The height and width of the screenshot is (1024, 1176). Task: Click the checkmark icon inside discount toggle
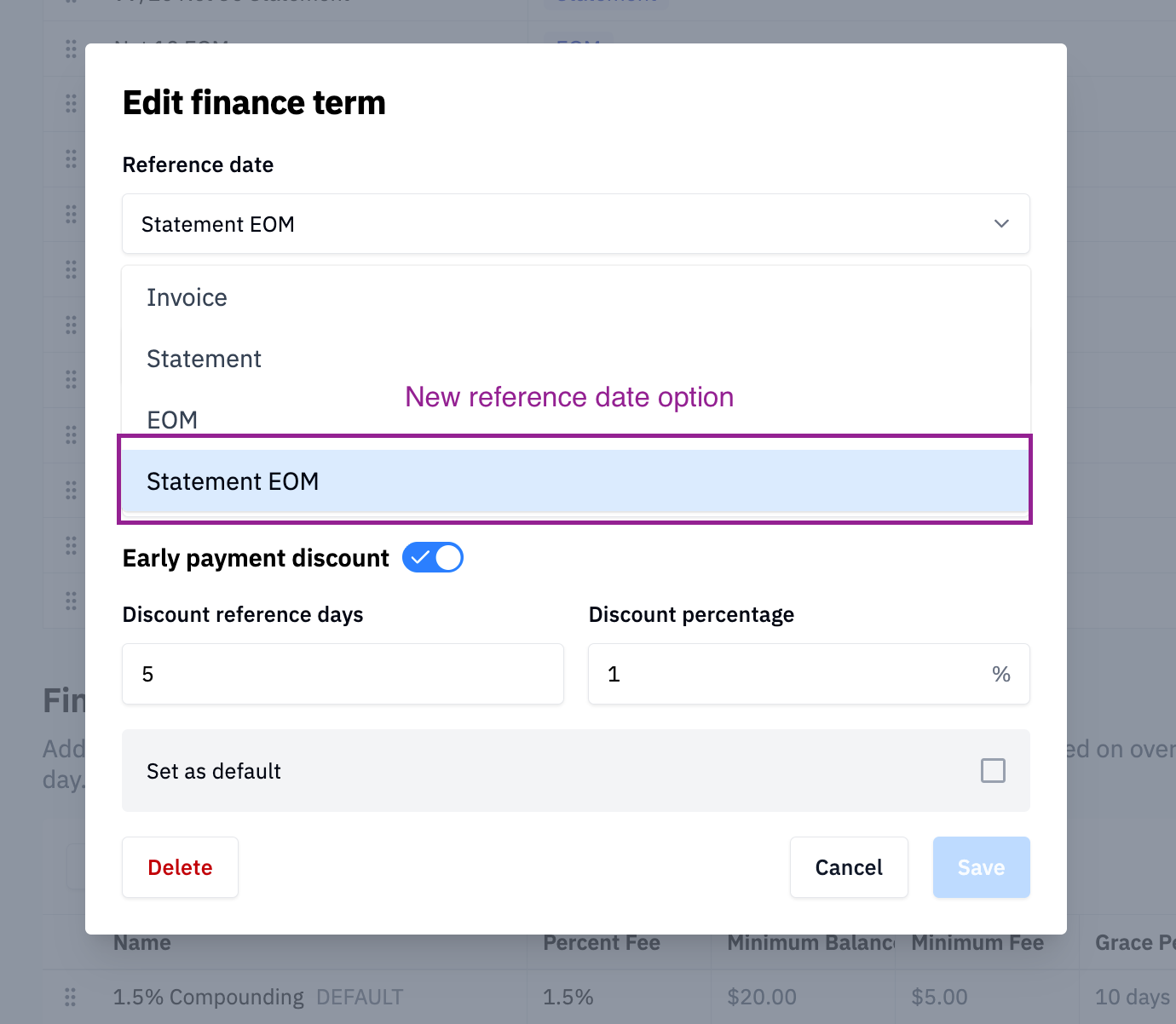[419, 558]
